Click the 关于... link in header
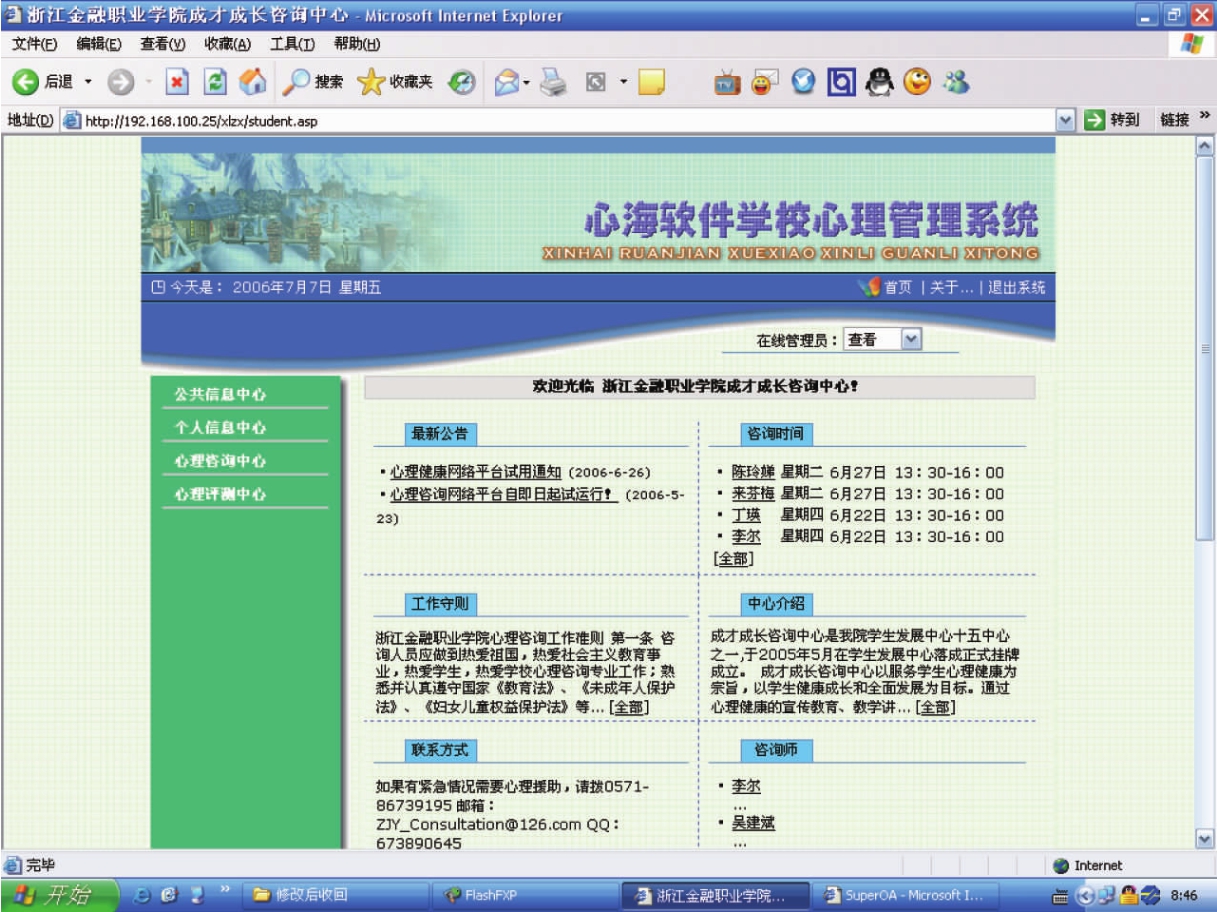The image size is (1217, 912). click(x=951, y=288)
